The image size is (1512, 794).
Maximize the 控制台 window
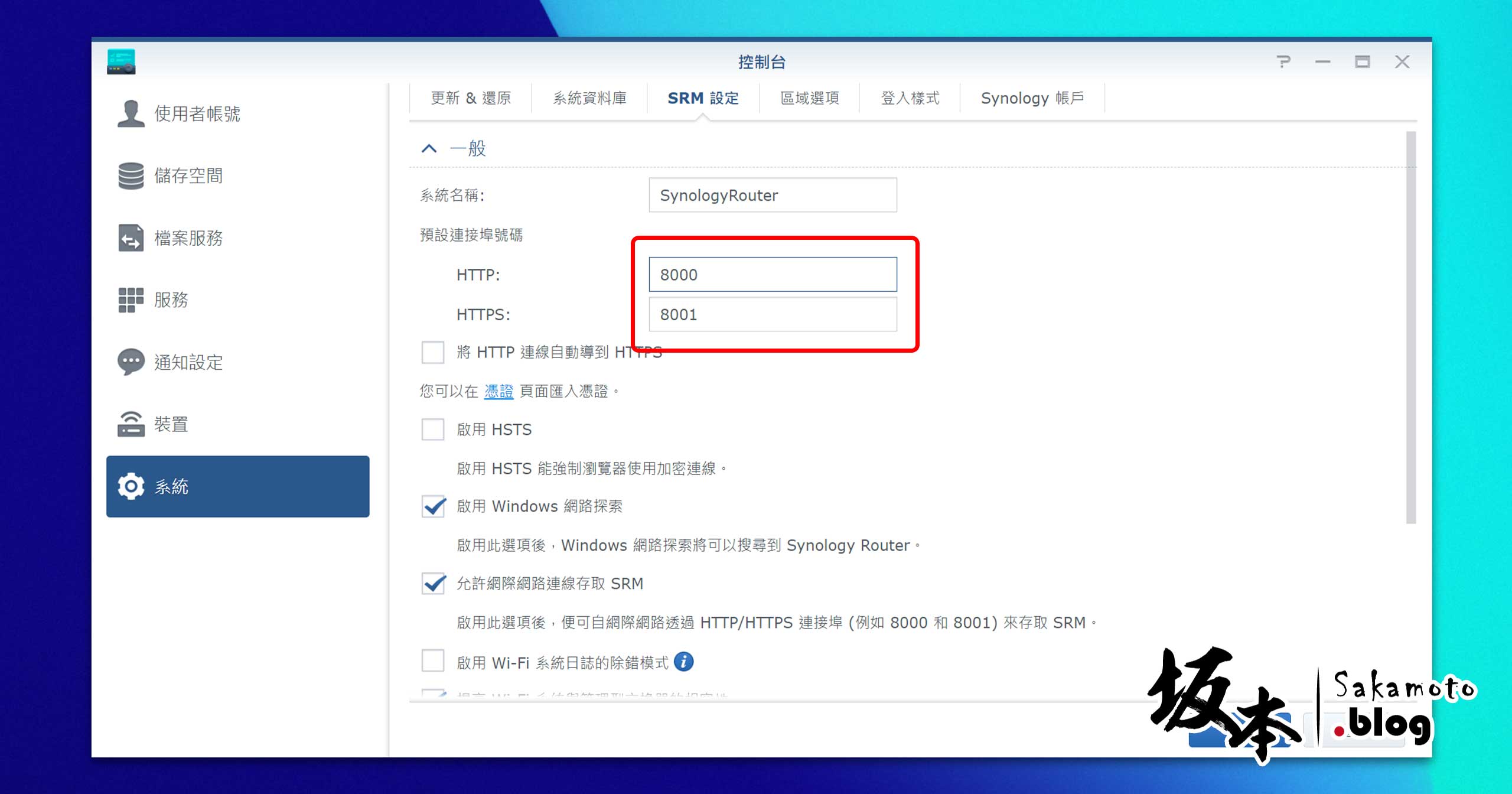[x=1363, y=61]
